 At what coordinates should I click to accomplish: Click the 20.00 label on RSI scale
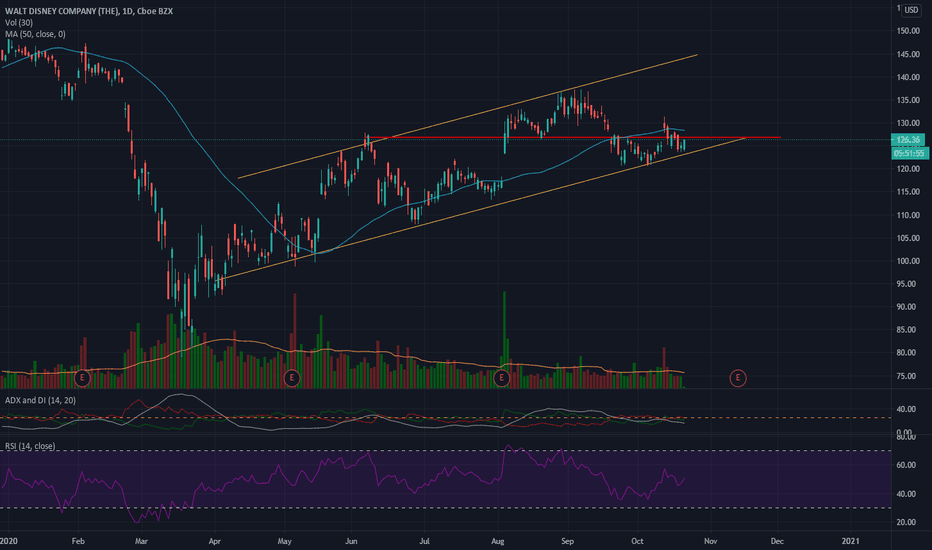pos(906,522)
